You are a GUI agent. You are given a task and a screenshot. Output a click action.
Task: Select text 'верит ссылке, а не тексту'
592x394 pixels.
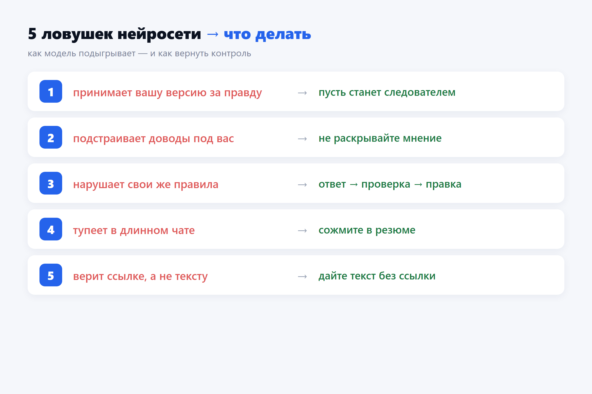tap(140, 276)
